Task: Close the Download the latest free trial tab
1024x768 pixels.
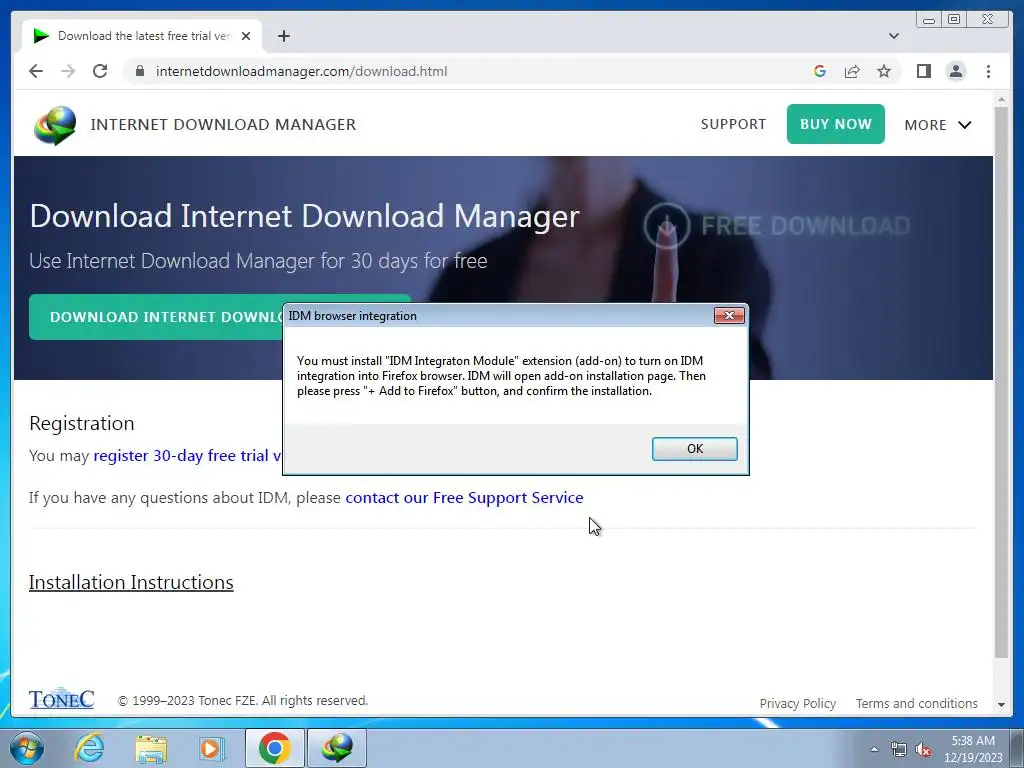Action: 246,36
